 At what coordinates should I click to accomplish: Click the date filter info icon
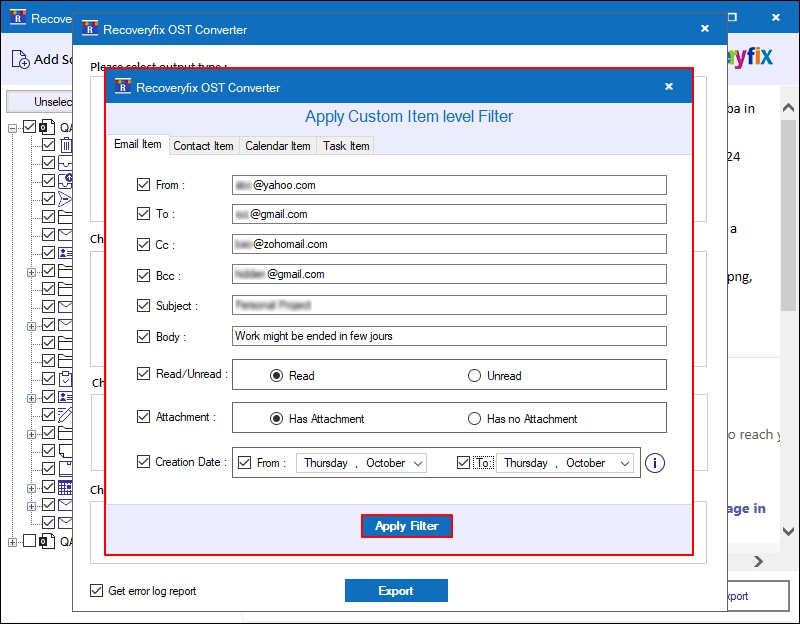pyautogui.click(x=655, y=463)
